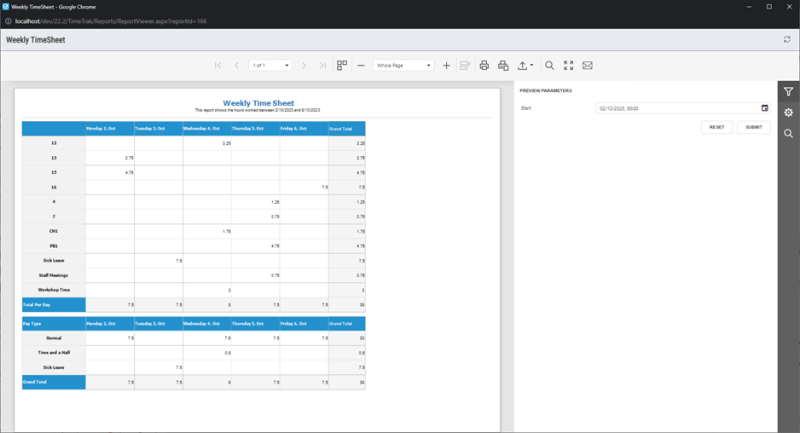Open the export options arrow

(532, 65)
